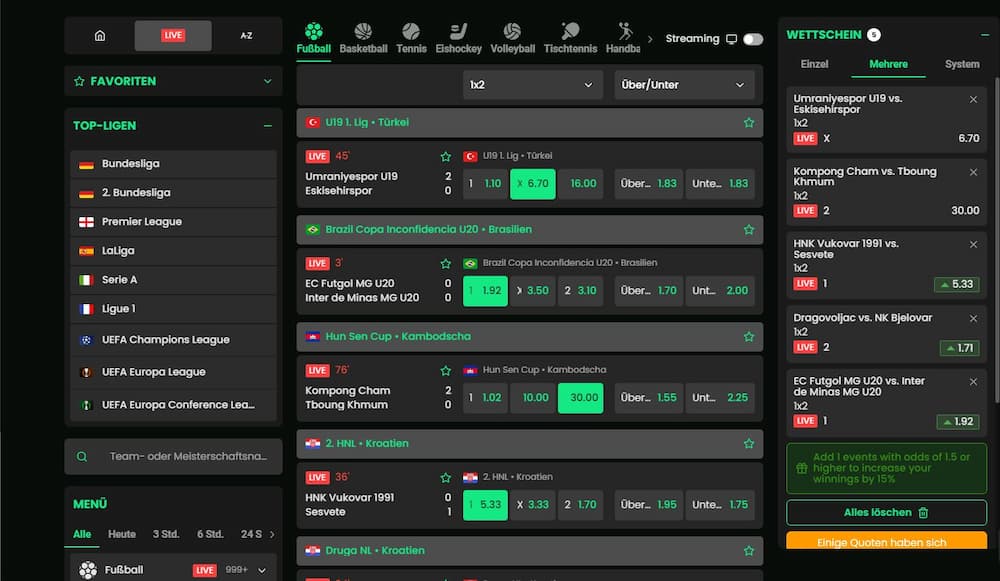Click the Alles löschen button
Viewport: 1000px width, 581px height.
[x=886, y=513]
